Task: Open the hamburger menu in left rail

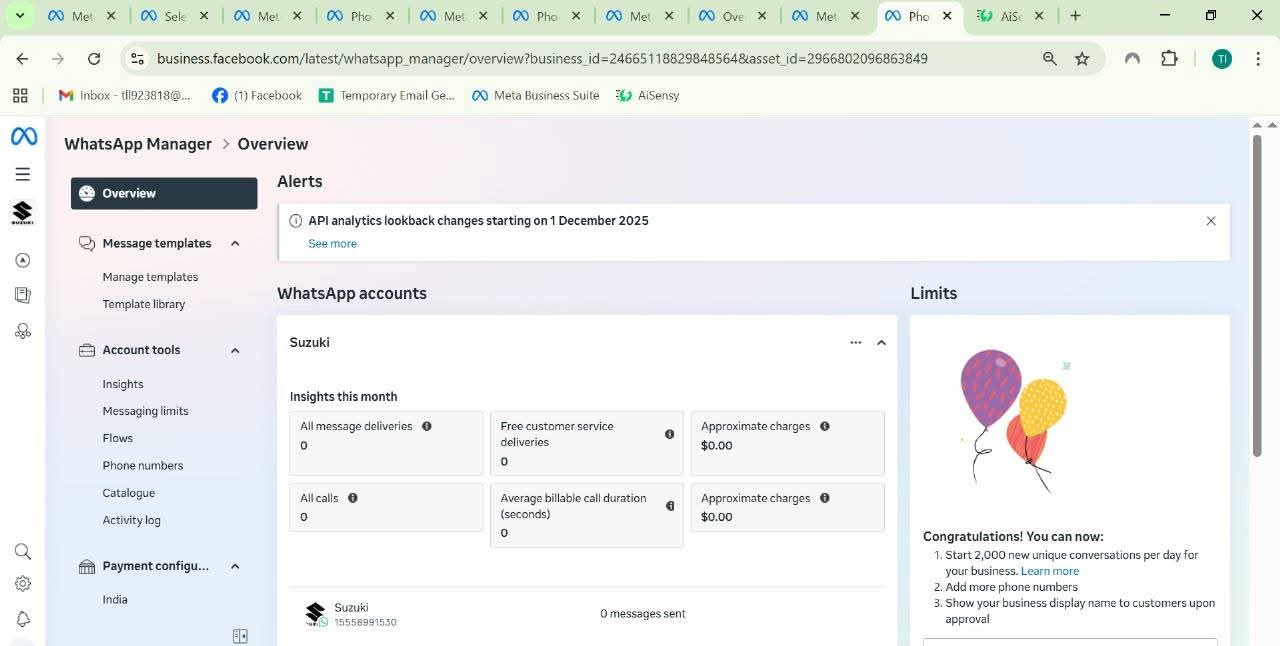Action: (22, 174)
